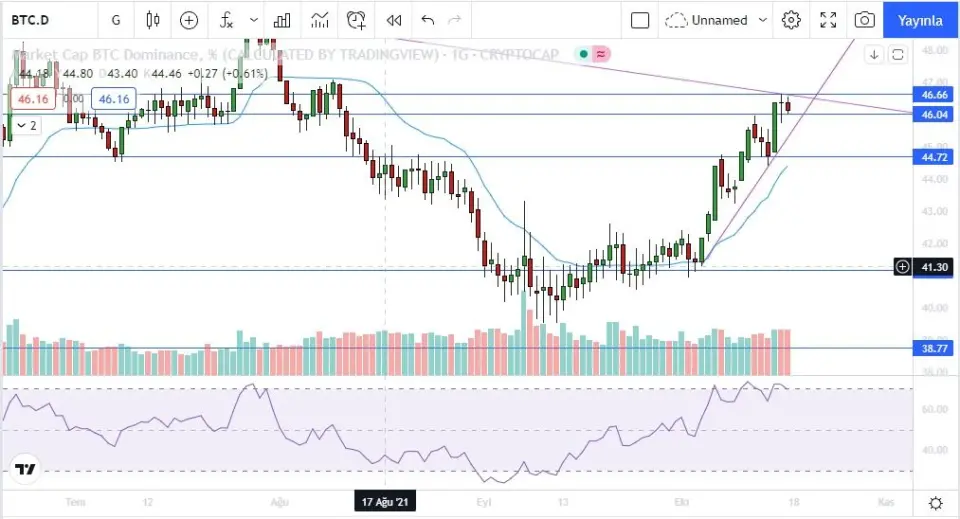The height and width of the screenshot is (519, 960).
Task: Start bar replay with the rewind icon
Action: coord(394,20)
